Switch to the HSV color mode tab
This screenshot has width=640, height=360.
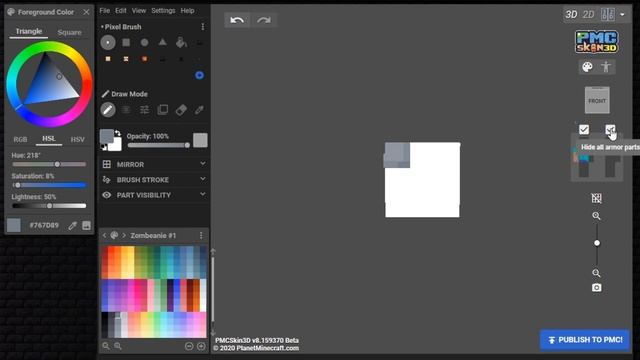click(78, 140)
